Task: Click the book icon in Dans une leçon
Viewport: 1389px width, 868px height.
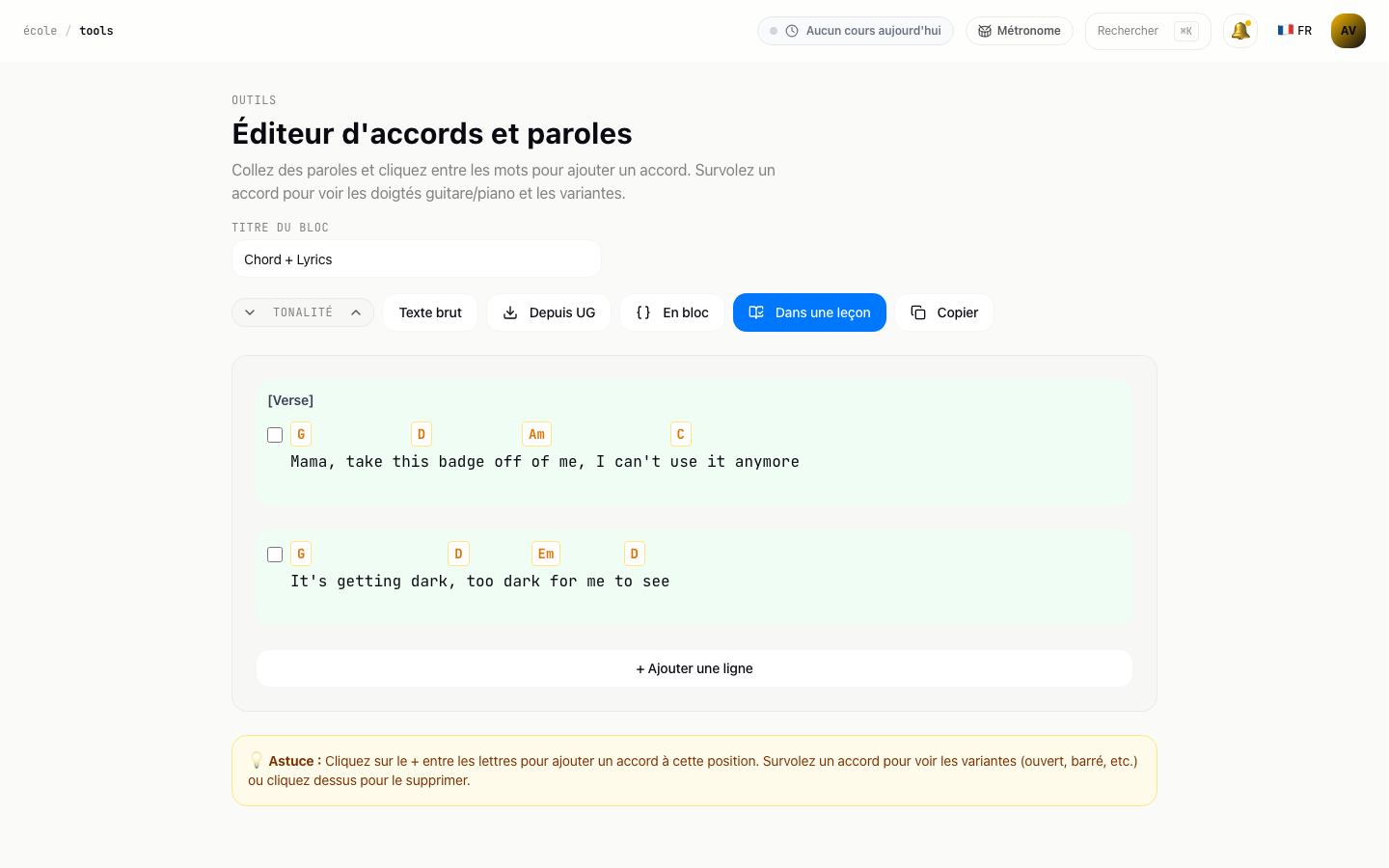Action: pos(756,312)
